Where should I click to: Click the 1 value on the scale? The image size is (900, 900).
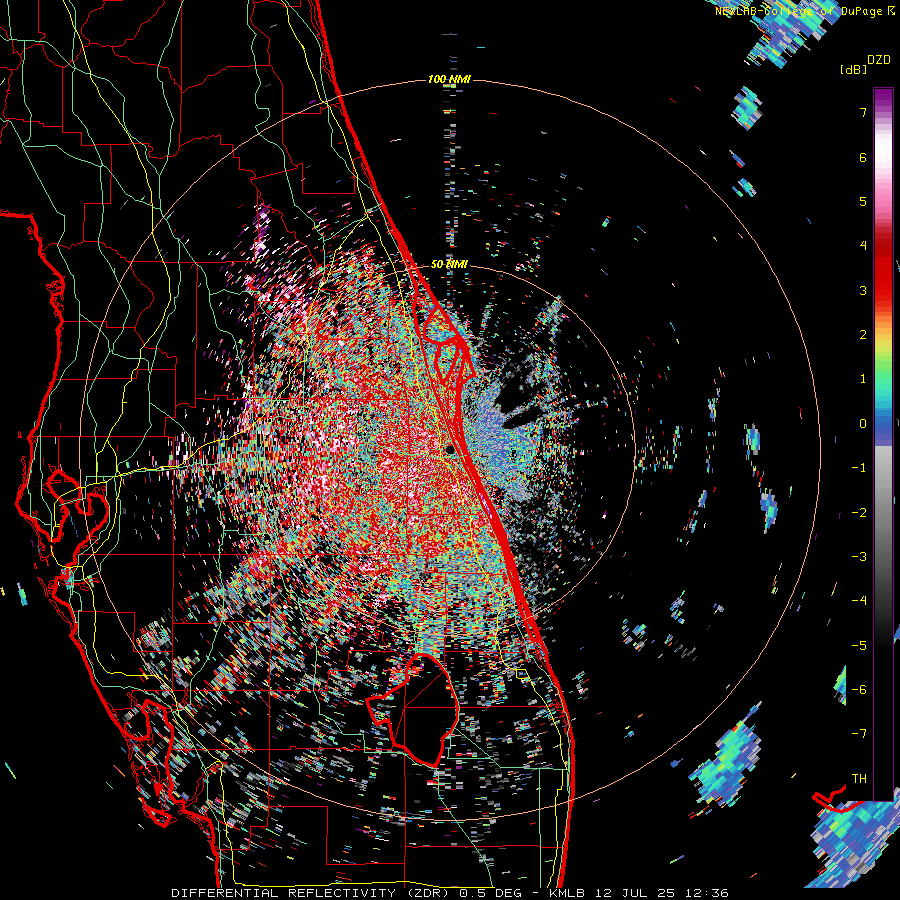[x=863, y=379]
